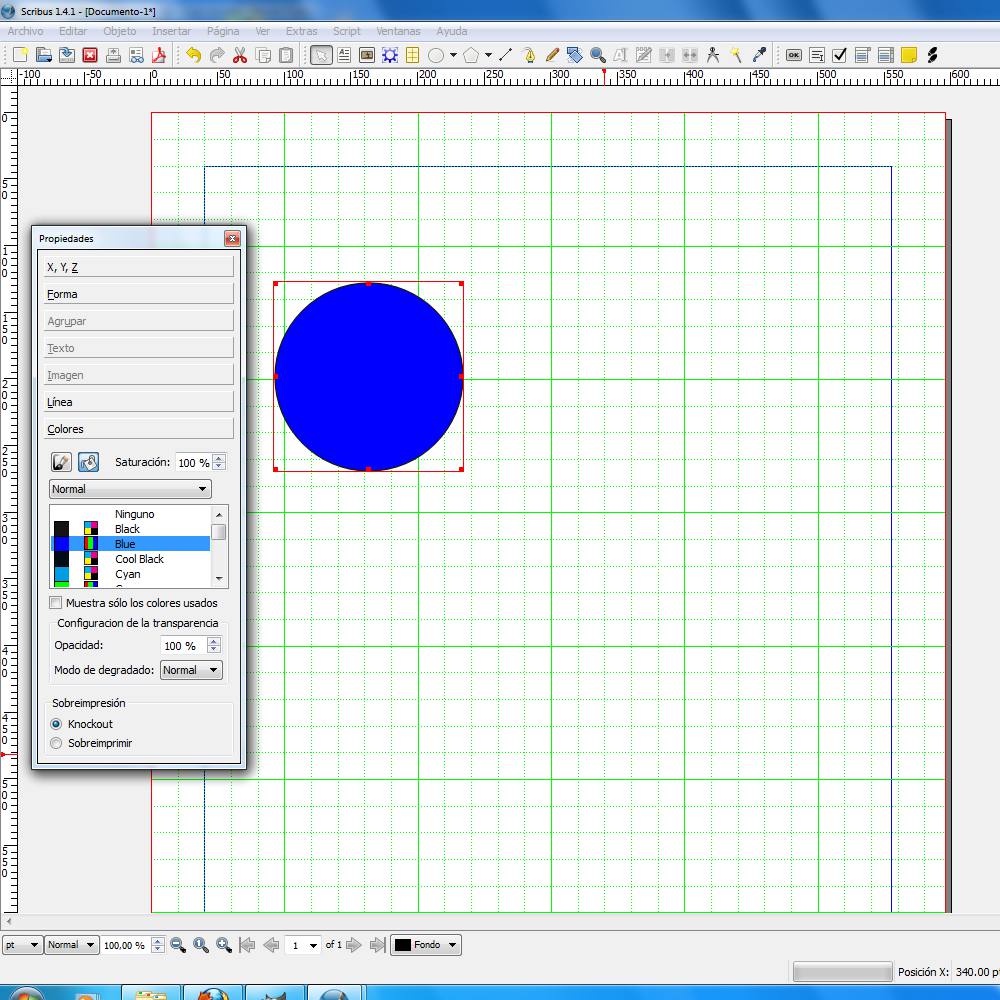Viewport: 1000px width, 1000px height.
Task: Click the Undo arrow icon
Action: (x=193, y=55)
